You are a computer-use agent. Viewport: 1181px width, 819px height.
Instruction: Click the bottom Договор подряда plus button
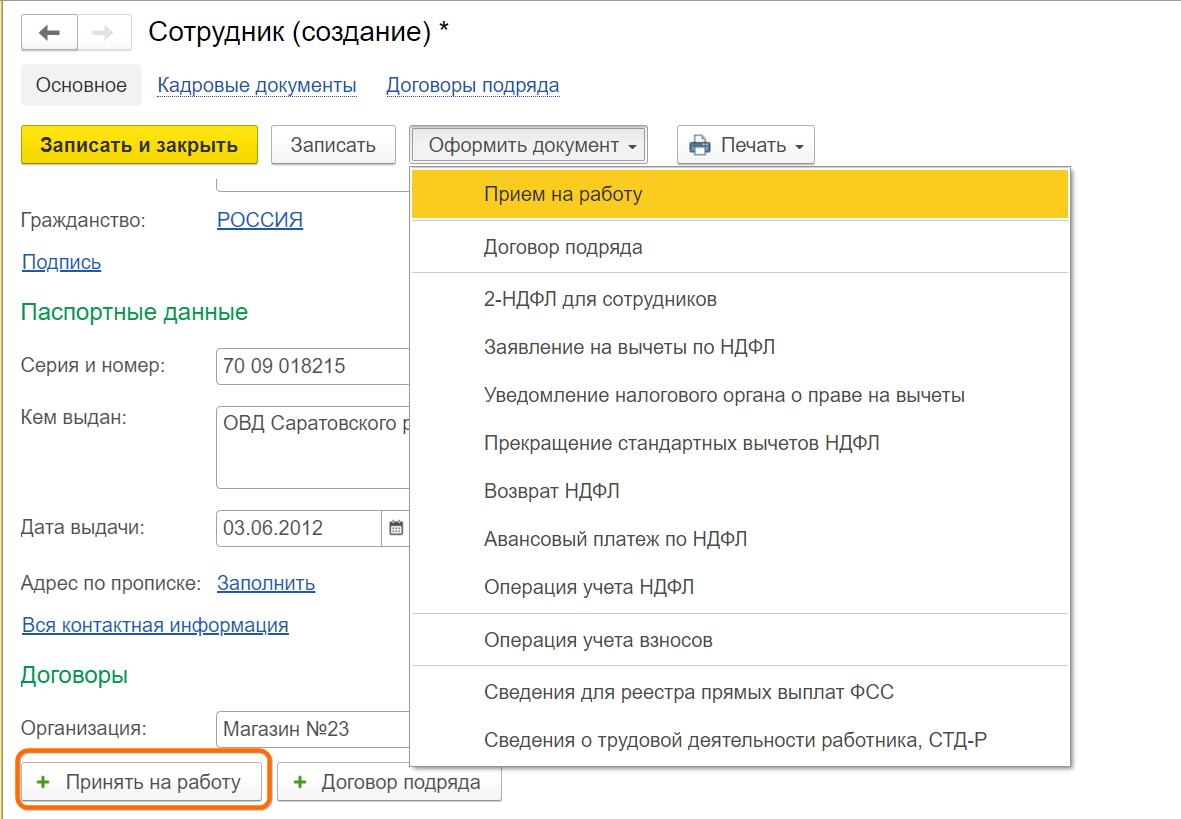[389, 782]
